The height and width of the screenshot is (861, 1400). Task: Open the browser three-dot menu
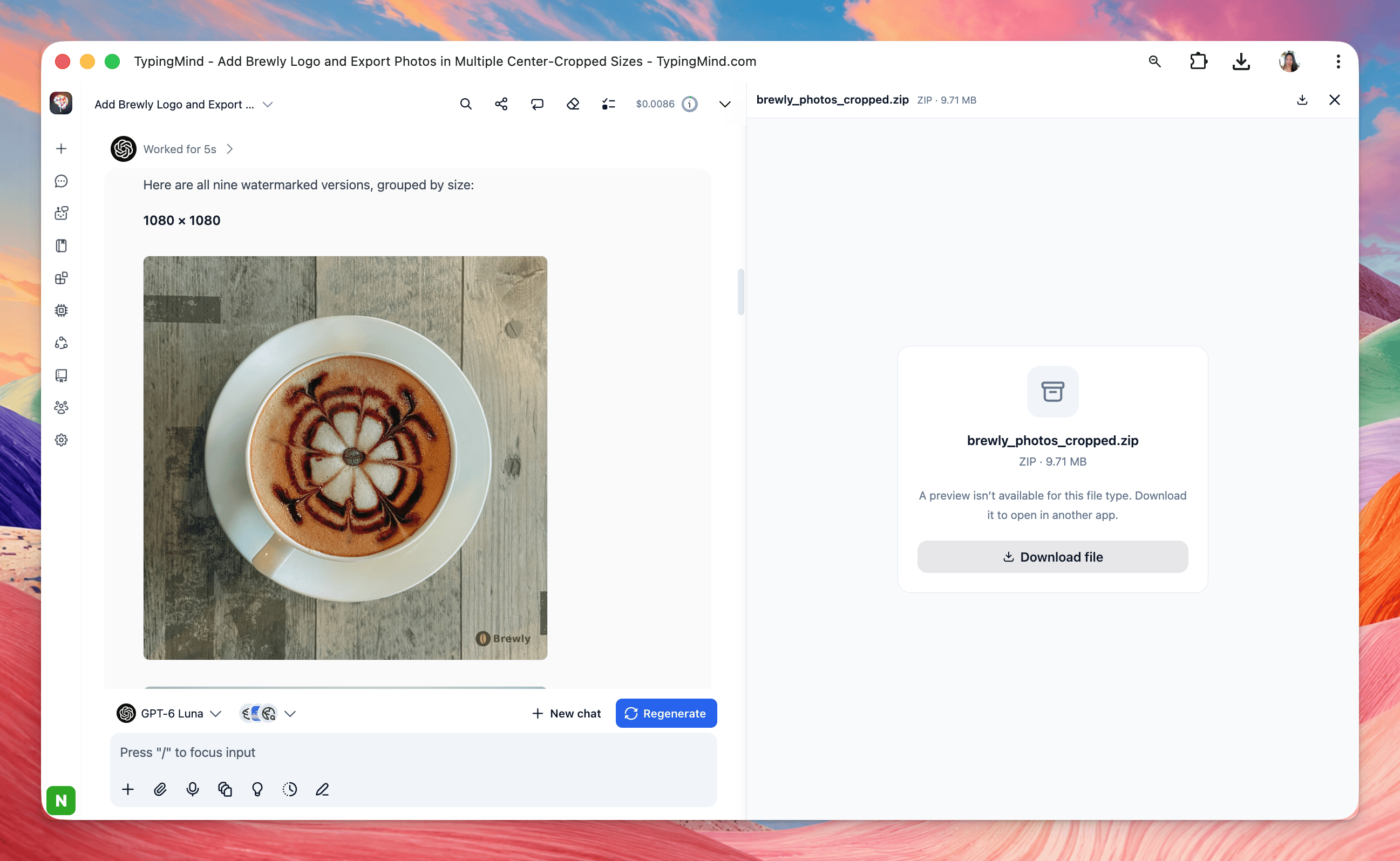[x=1338, y=61]
